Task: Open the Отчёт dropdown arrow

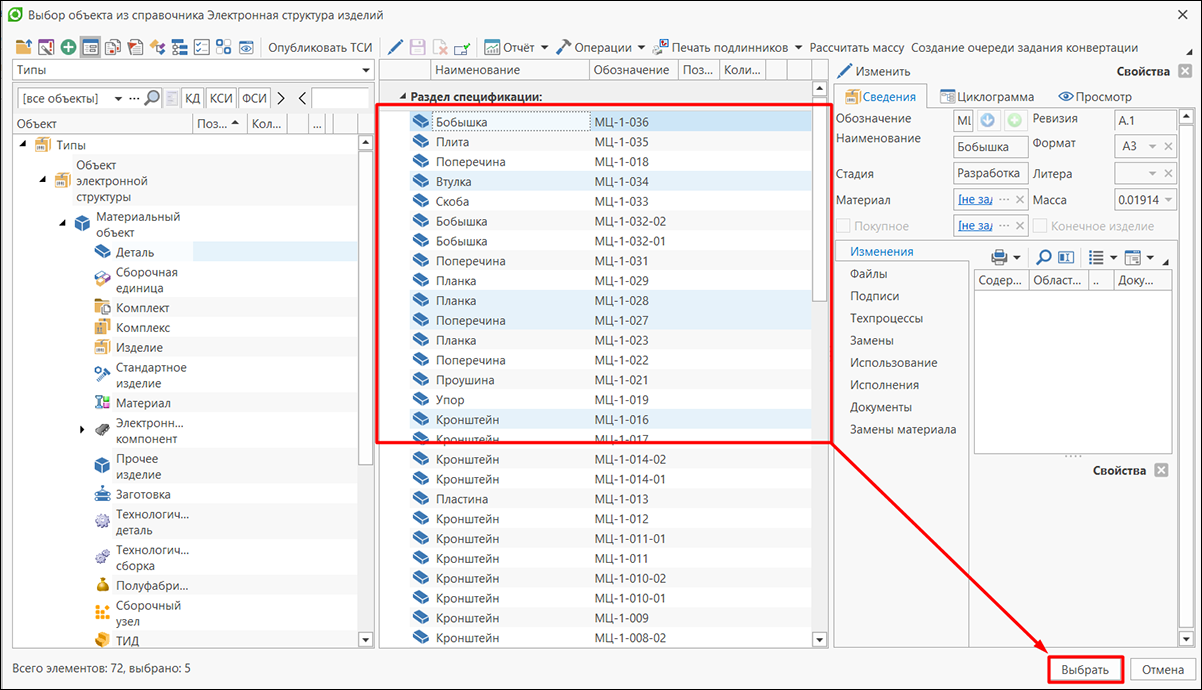Action: click(545, 47)
